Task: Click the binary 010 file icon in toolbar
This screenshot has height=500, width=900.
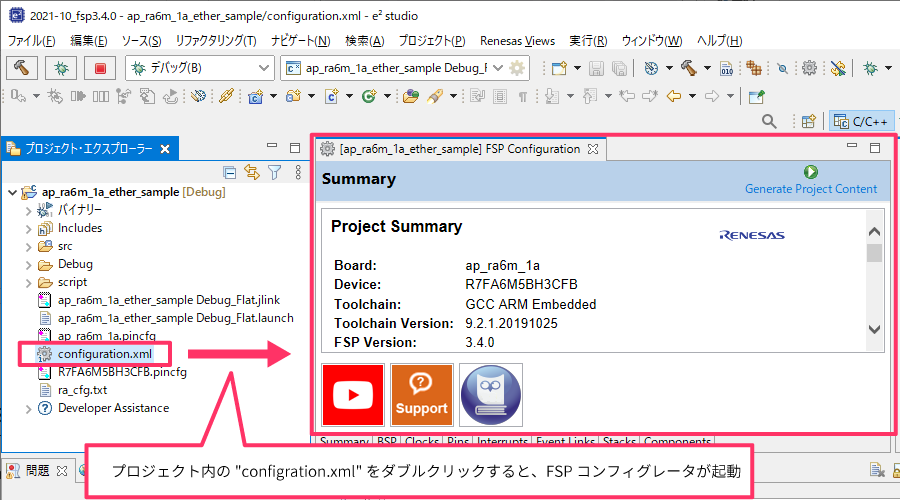Action: [x=726, y=68]
